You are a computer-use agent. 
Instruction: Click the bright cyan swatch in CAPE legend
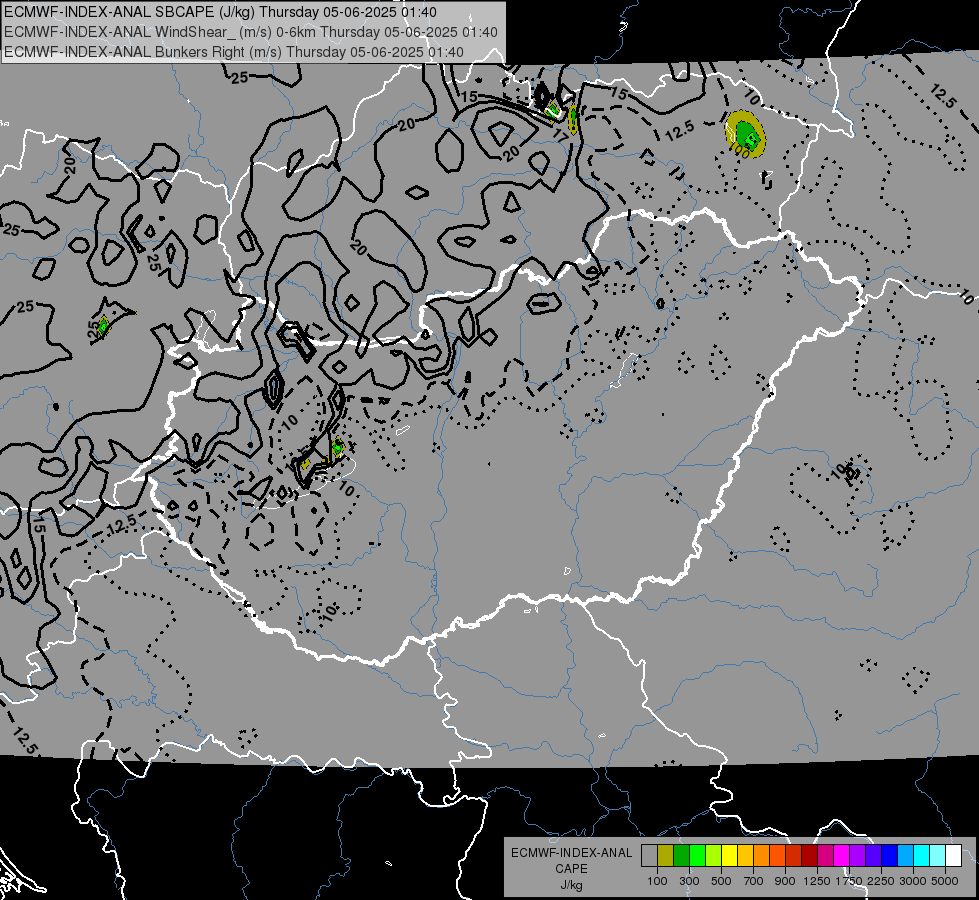pos(922,856)
